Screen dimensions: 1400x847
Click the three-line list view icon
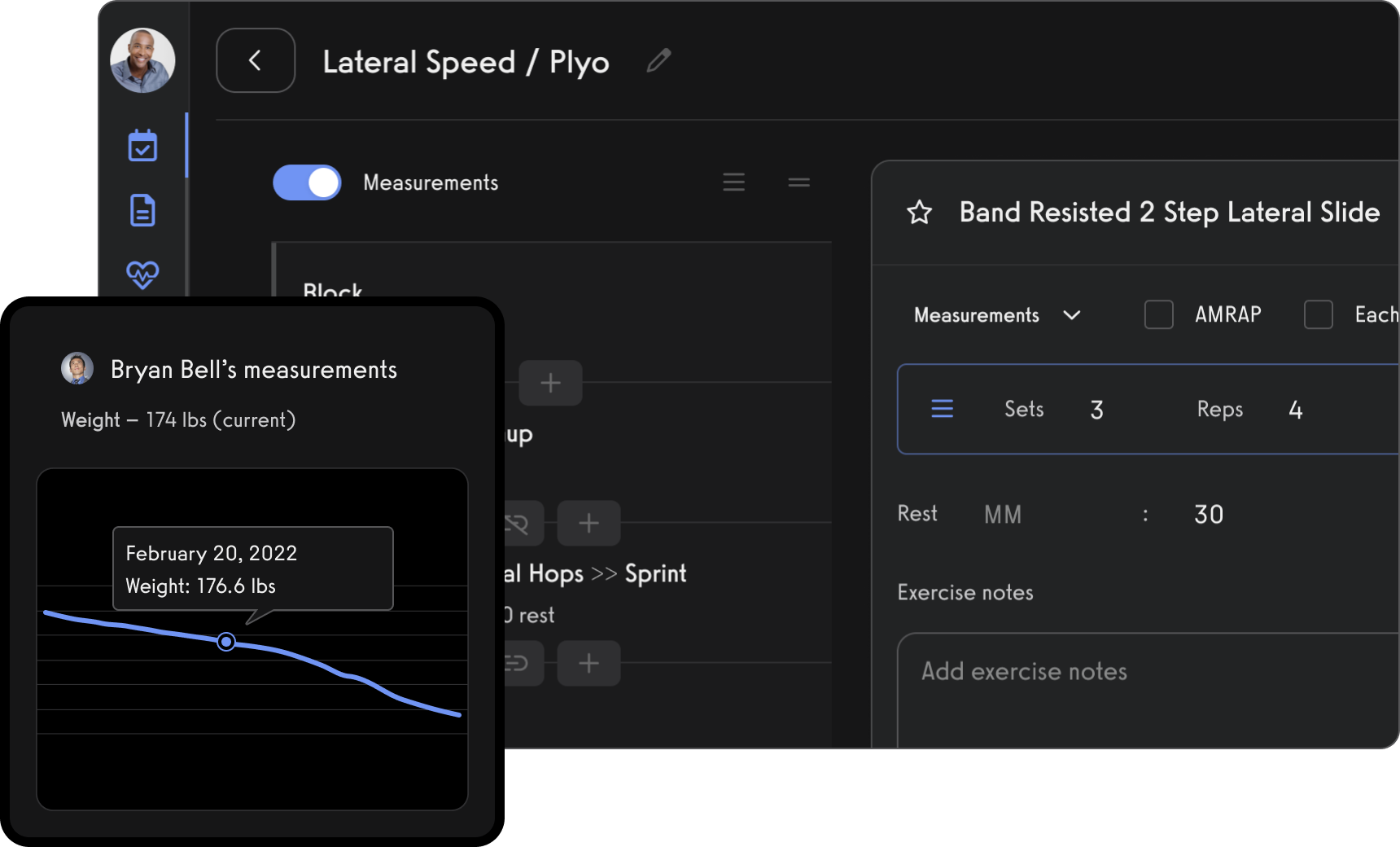(x=733, y=182)
